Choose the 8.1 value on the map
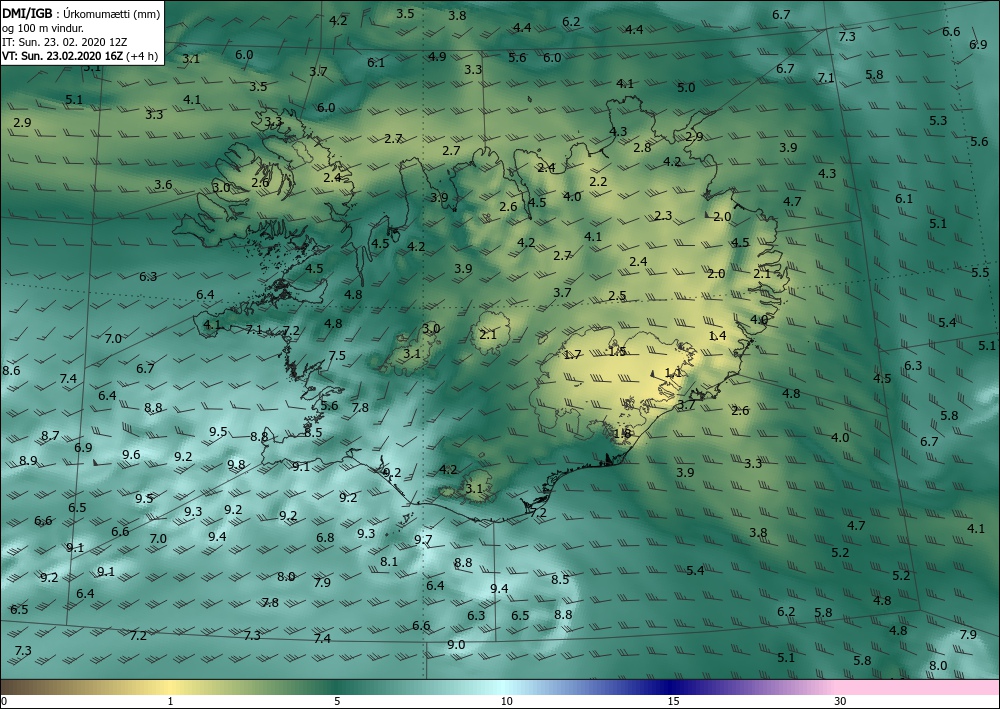The image size is (1000, 709). click(x=389, y=562)
